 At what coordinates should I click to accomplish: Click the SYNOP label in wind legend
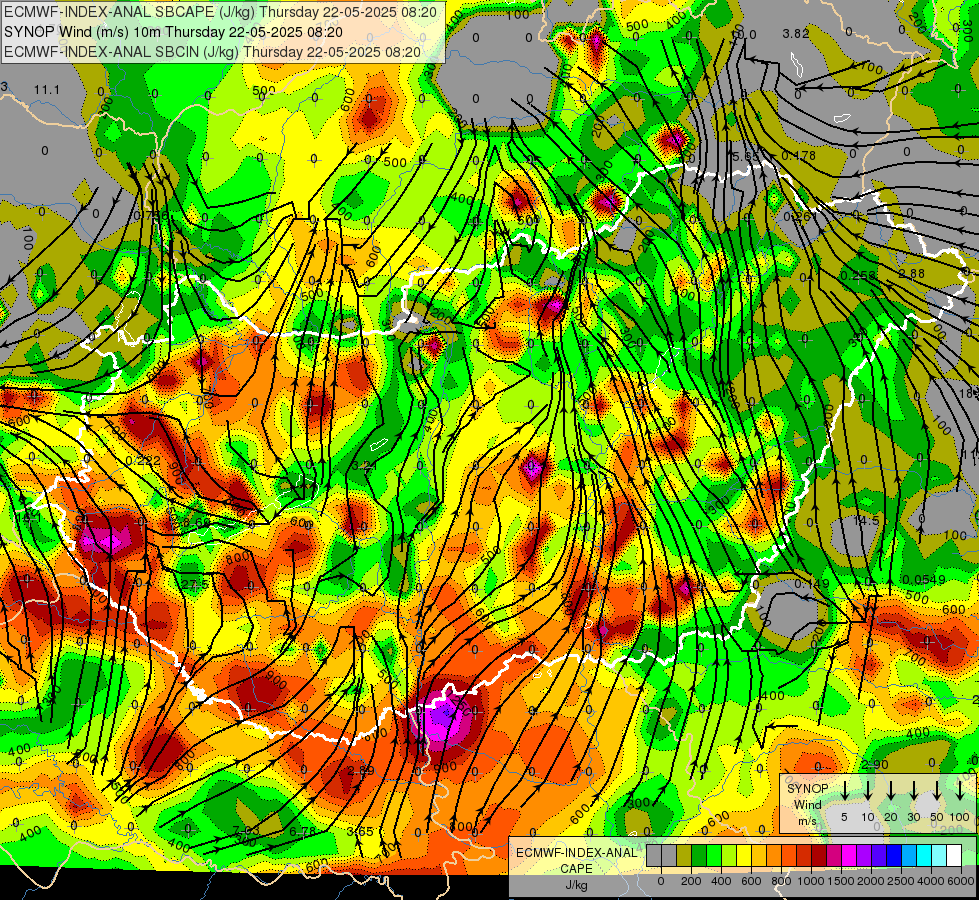pos(807,789)
